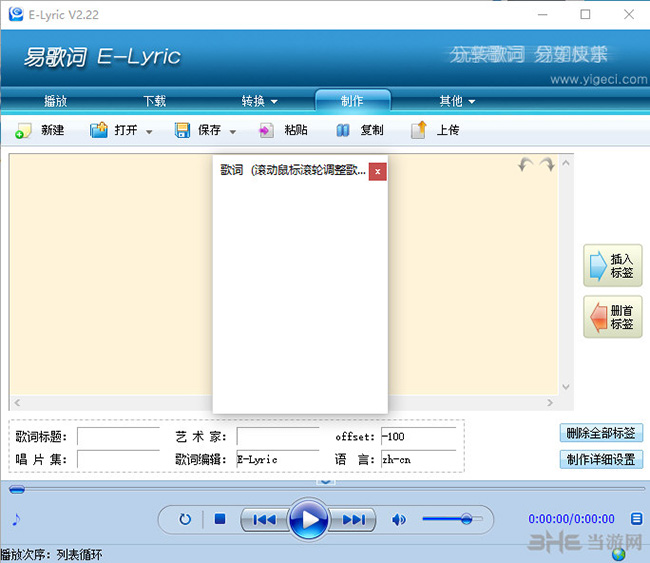The height and width of the screenshot is (563, 650).
Task: Click the E-Lyric app logo icon
Action: (16, 14)
